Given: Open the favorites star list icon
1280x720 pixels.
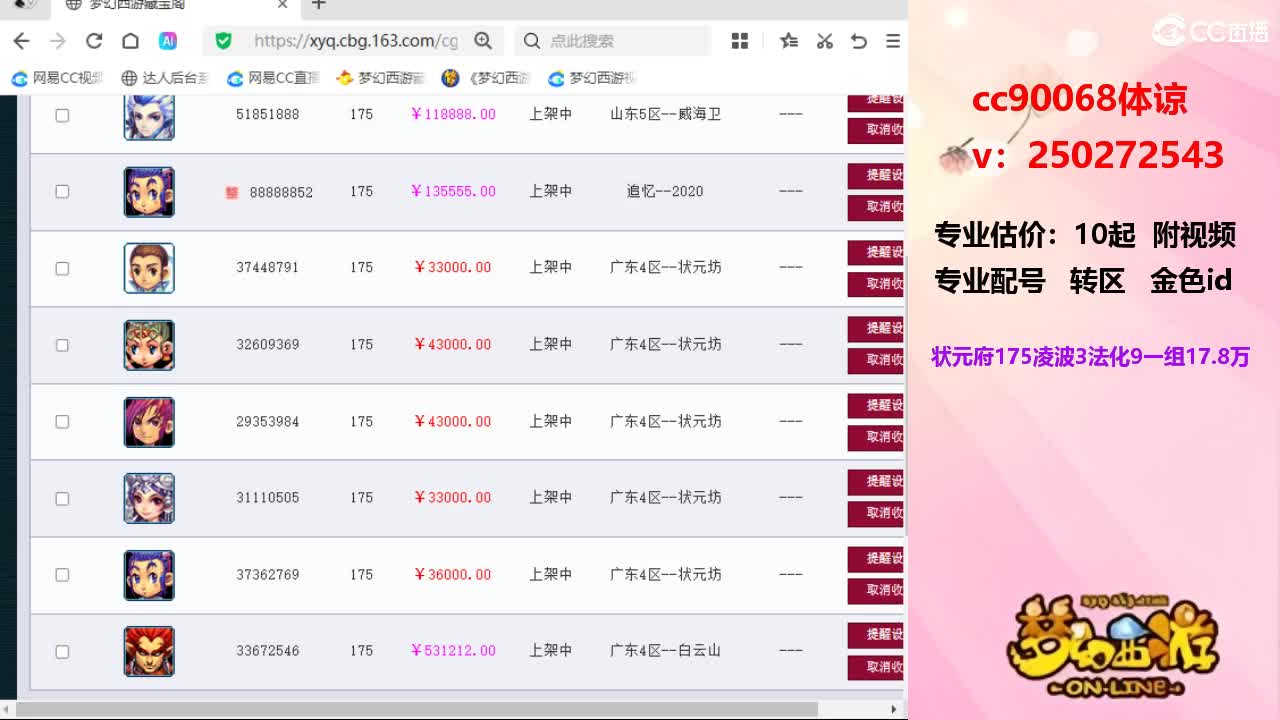Looking at the screenshot, I should tap(789, 41).
